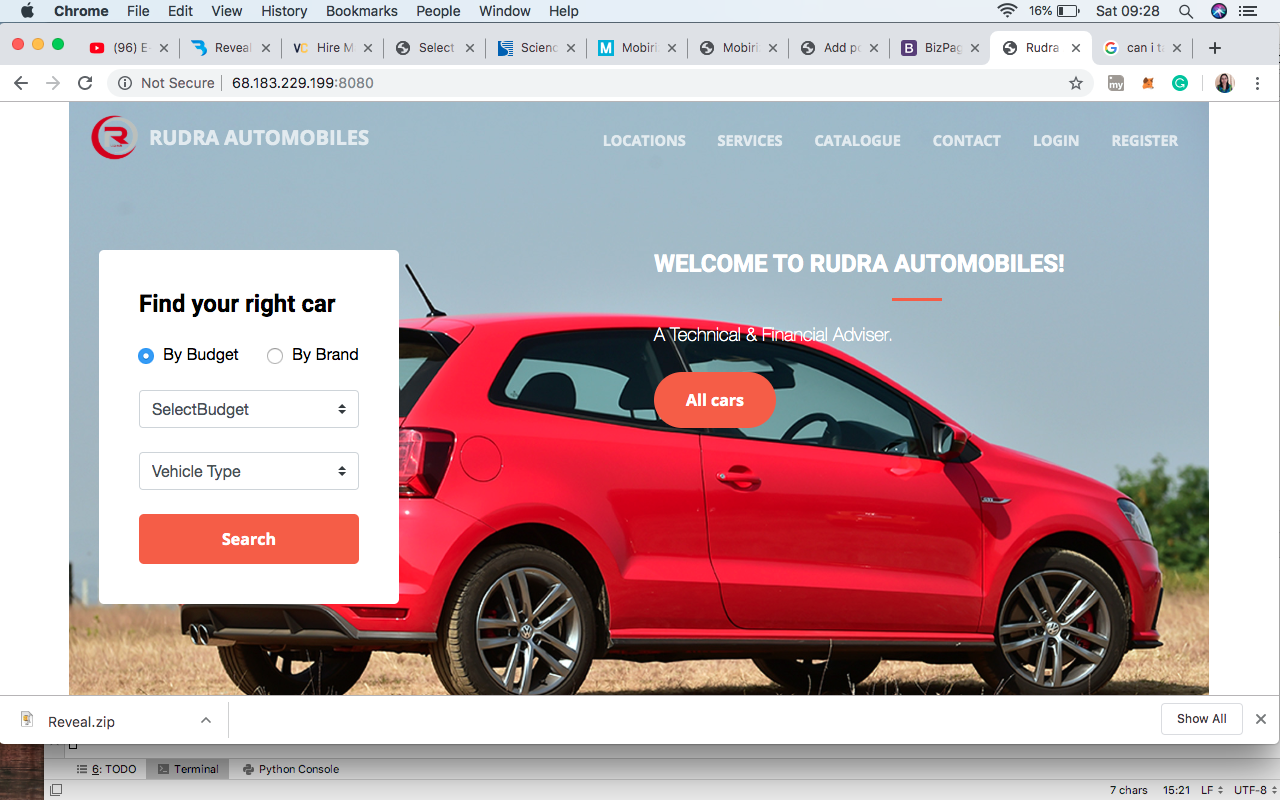This screenshot has width=1280, height=800.
Task: Open Spotlight search in the menu bar
Action: [x=1186, y=11]
